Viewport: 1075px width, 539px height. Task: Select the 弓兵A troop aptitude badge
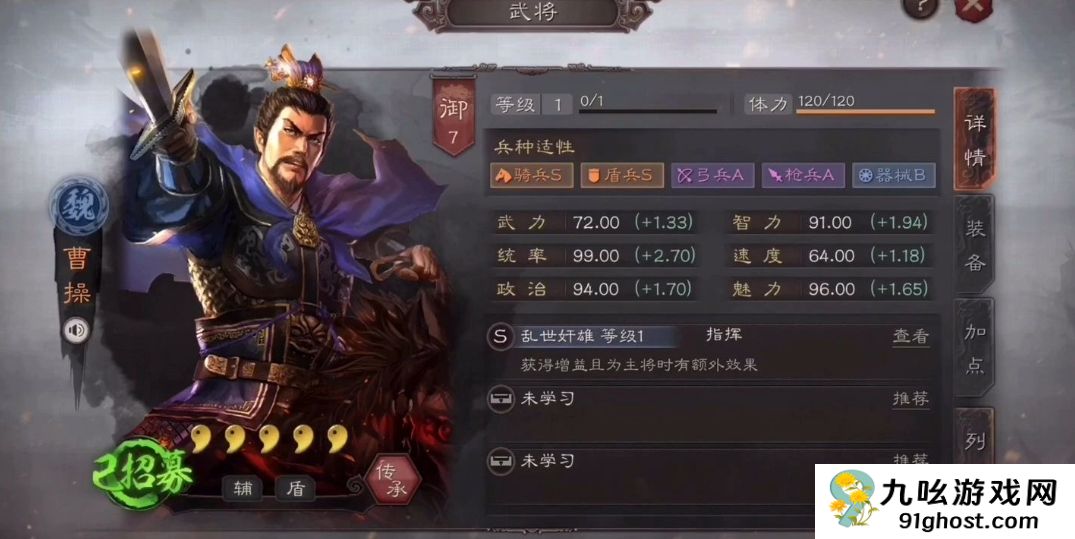pyautogui.click(x=713, y=176)
